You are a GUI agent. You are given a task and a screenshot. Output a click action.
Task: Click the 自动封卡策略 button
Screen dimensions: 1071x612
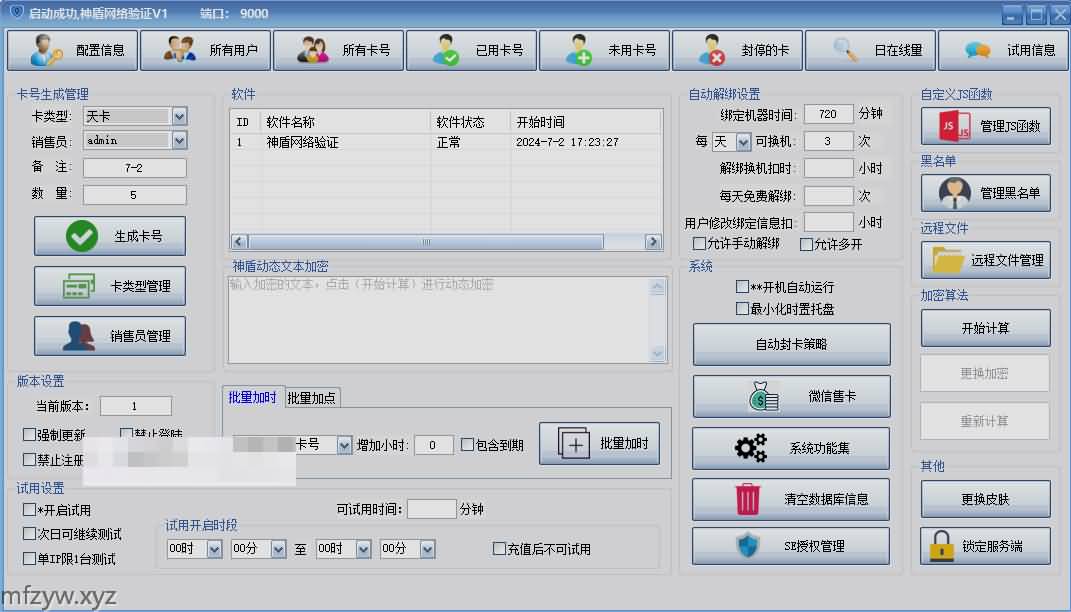[x=791, y=344]
